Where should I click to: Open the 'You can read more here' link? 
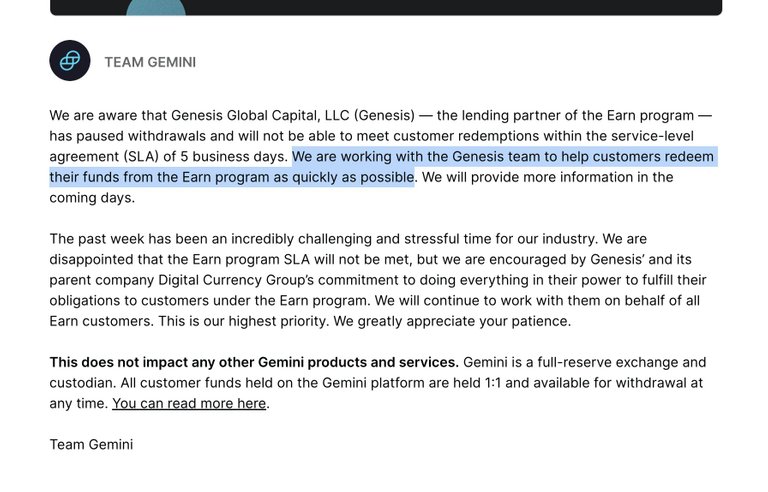(189, 403)
